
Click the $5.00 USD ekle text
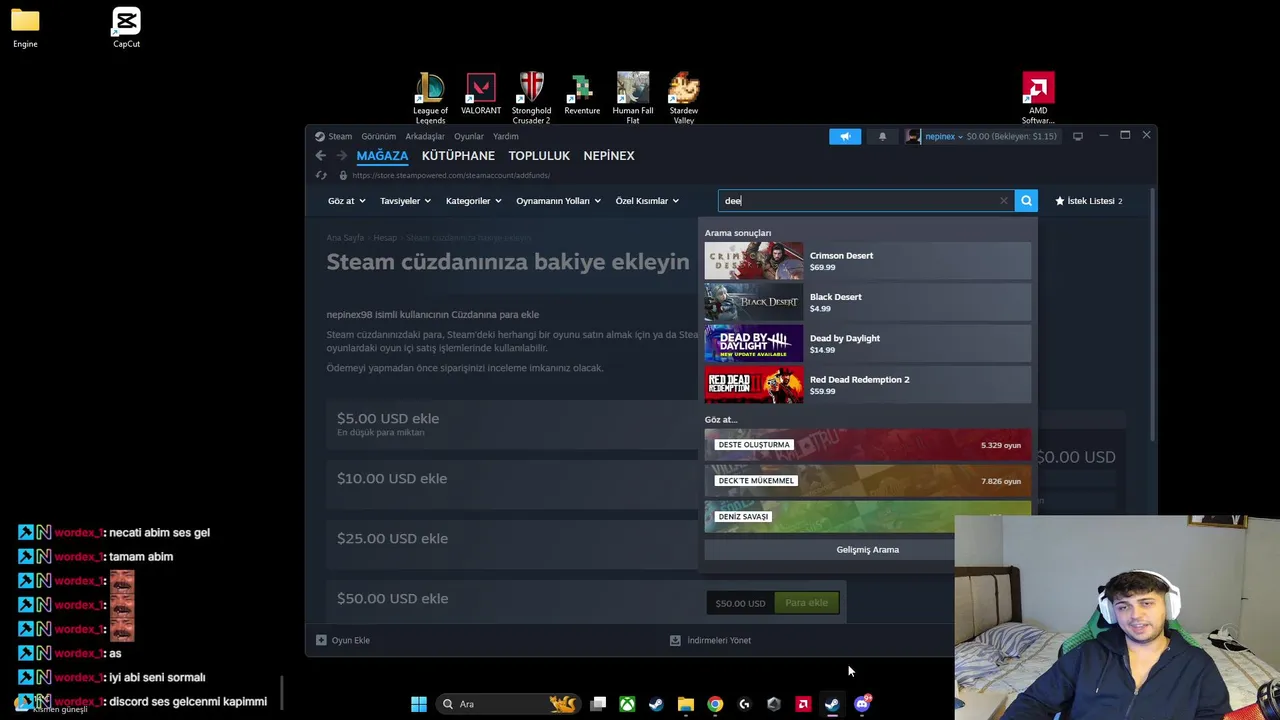388,418
